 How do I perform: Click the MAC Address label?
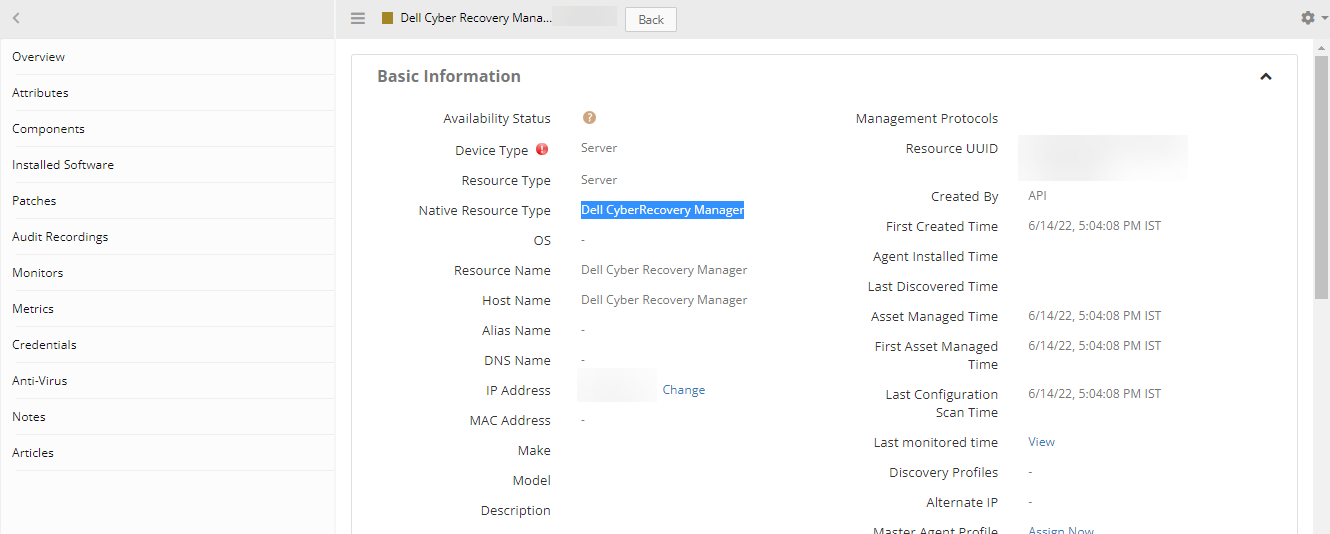(x=510, y=421)
